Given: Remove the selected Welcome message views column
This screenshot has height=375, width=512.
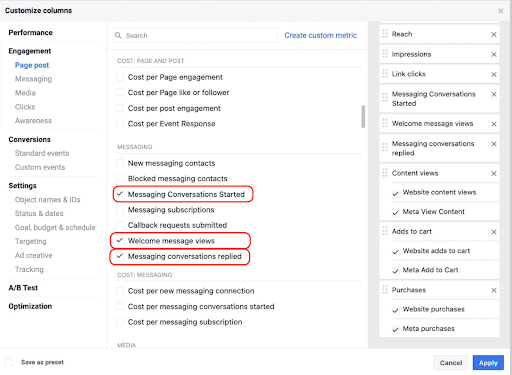Looking at the screenshot, I should coord(494,124).
